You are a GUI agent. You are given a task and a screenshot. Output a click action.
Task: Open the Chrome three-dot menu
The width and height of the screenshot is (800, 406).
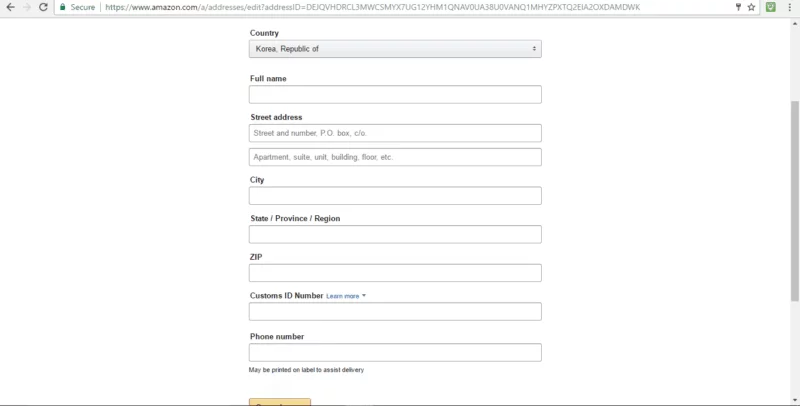789,7
